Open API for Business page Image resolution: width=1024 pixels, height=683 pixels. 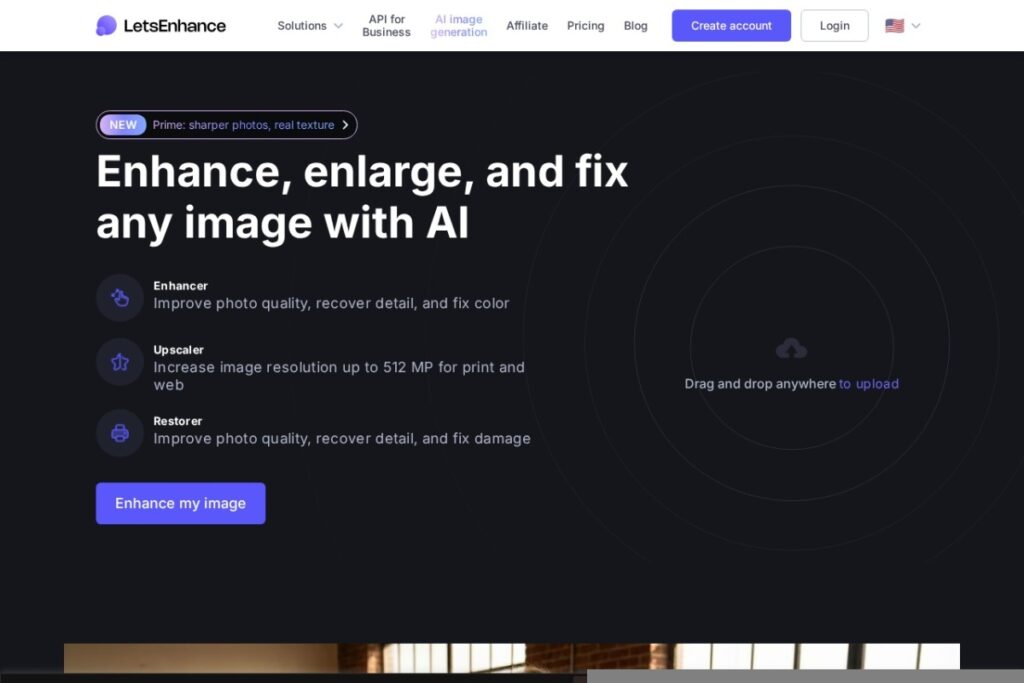(x=386, y=25)
